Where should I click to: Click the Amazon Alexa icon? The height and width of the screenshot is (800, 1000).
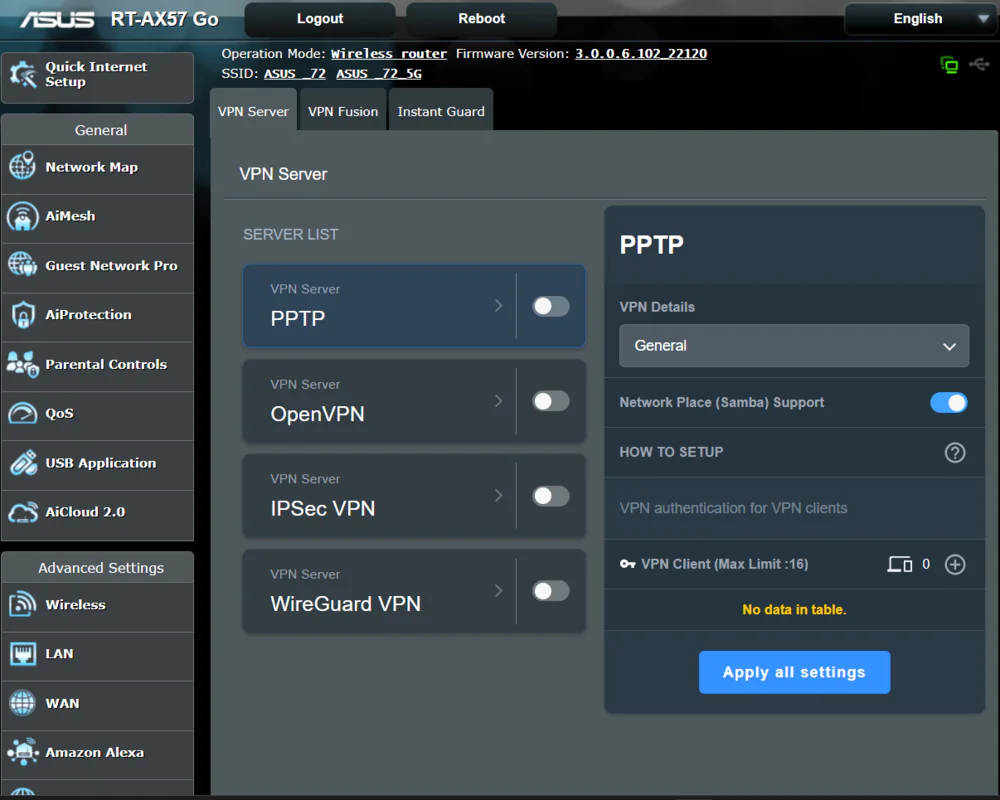point(22,752)
